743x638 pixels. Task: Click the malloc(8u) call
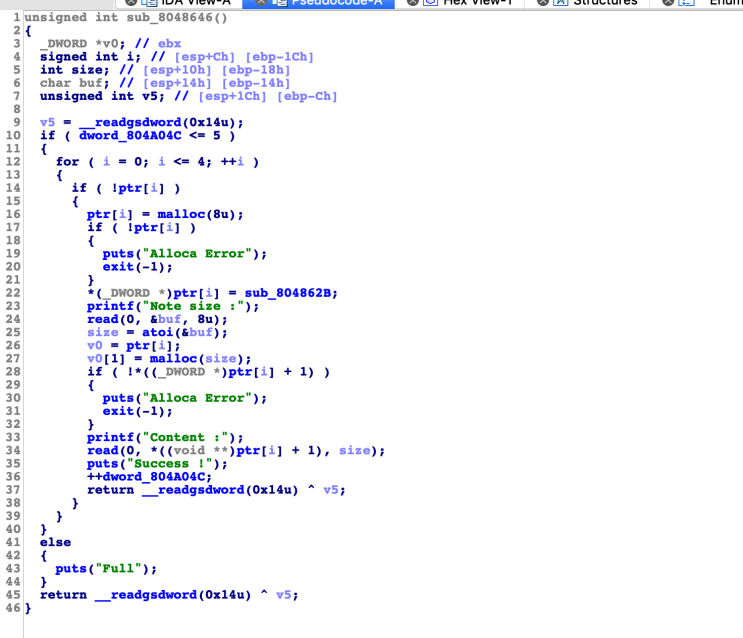pos(197,214)
